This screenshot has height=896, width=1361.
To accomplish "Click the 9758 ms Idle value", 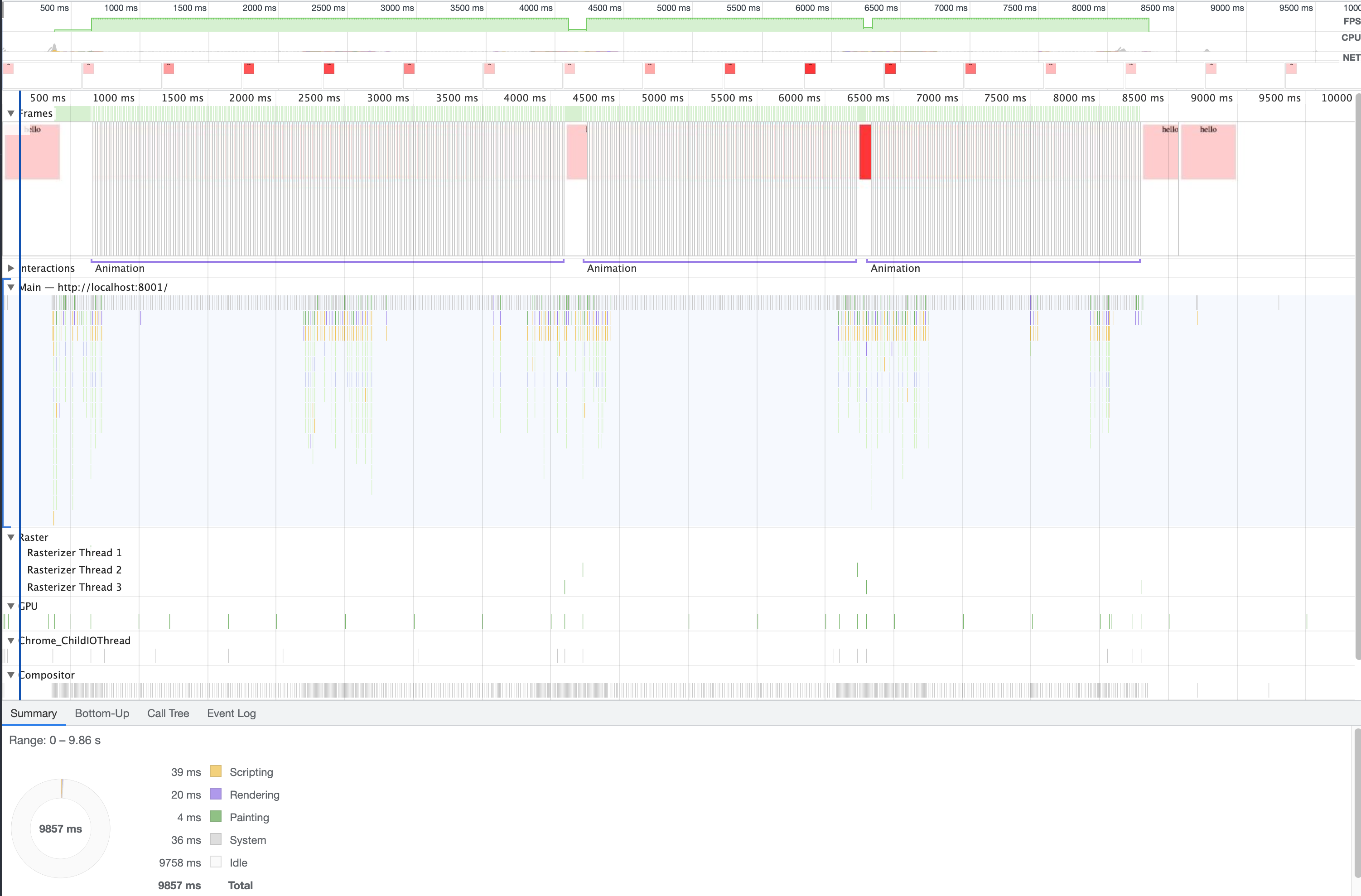I will pyautogui.click(x=180, y=862).
